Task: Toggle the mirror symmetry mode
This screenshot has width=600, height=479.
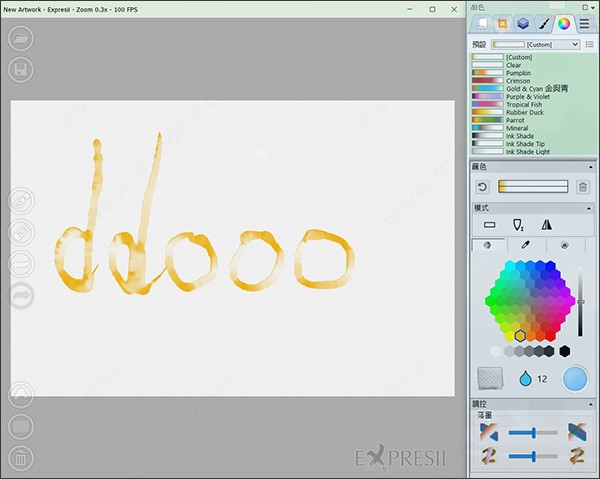Action: 546,225
